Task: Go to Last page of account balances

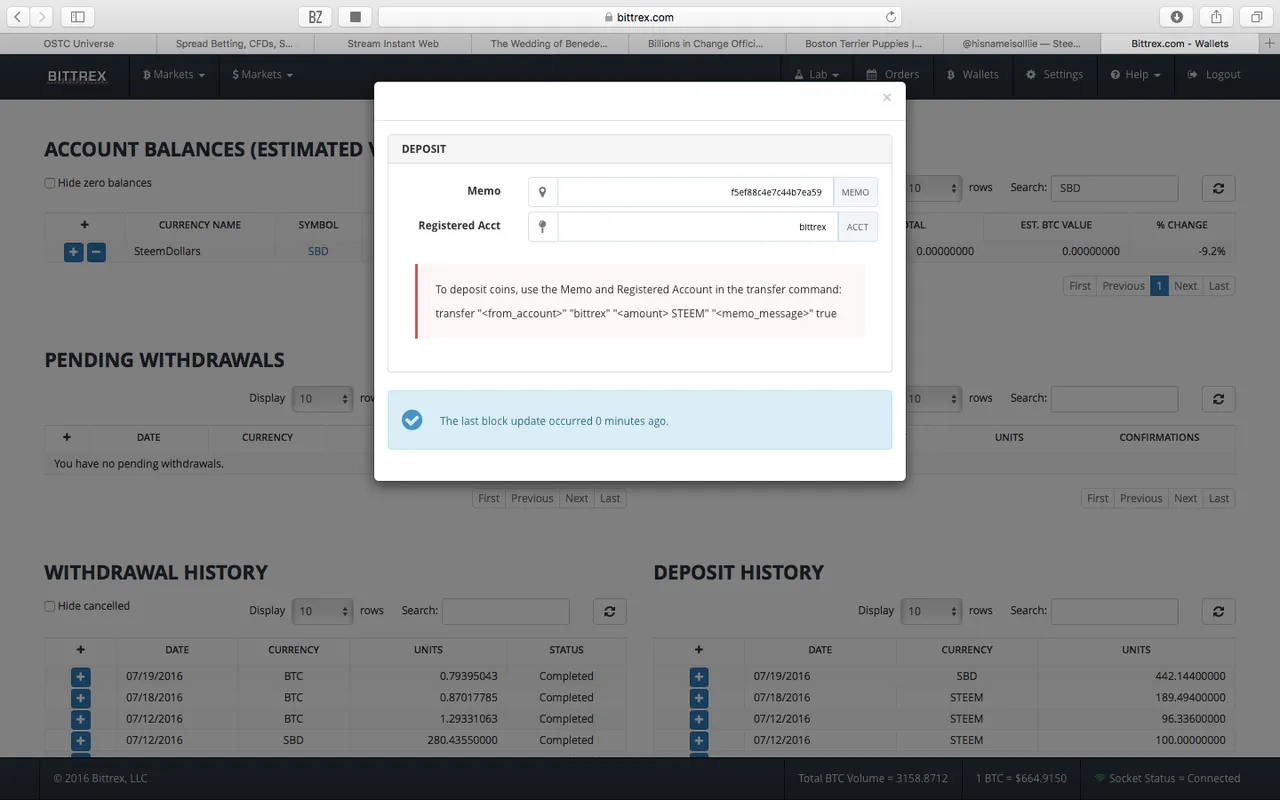Action: 1218,286
